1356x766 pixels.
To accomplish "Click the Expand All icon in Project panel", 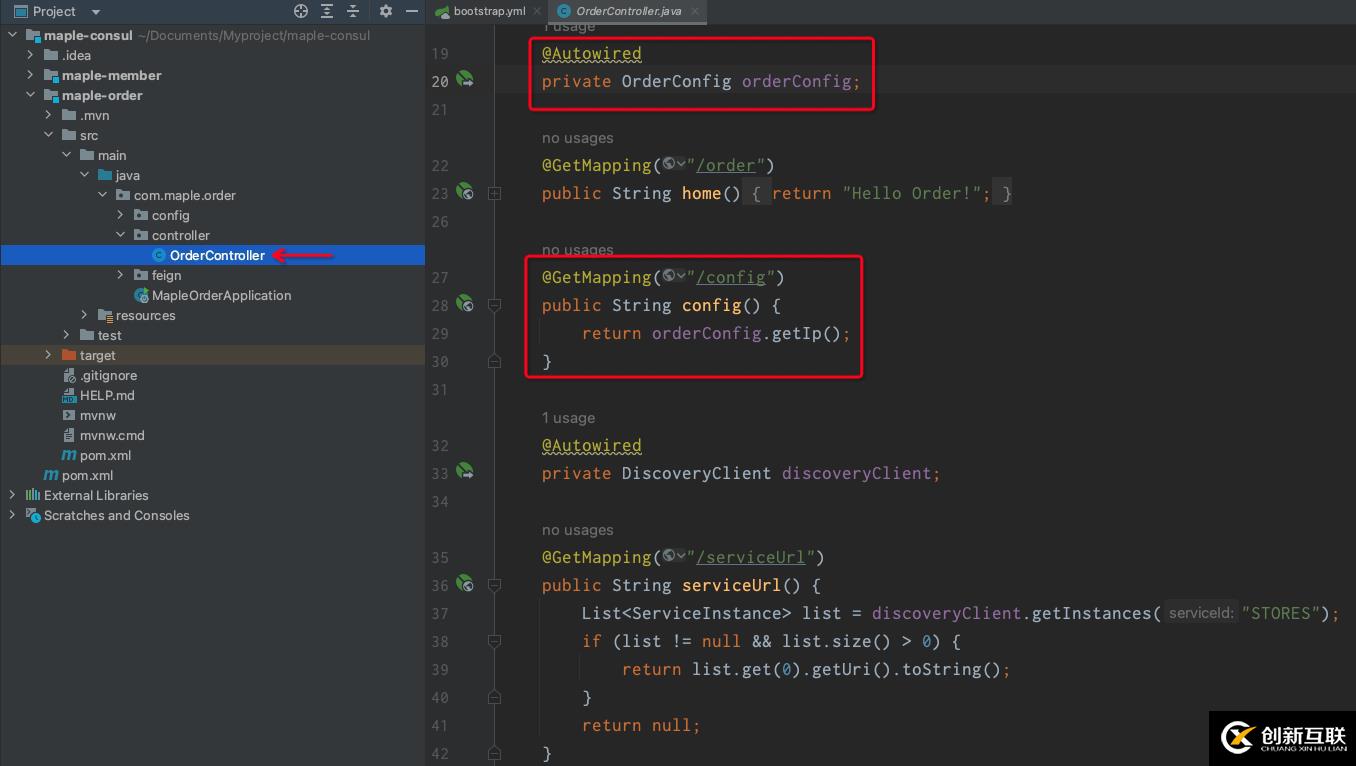I will (x=327, y=11).
